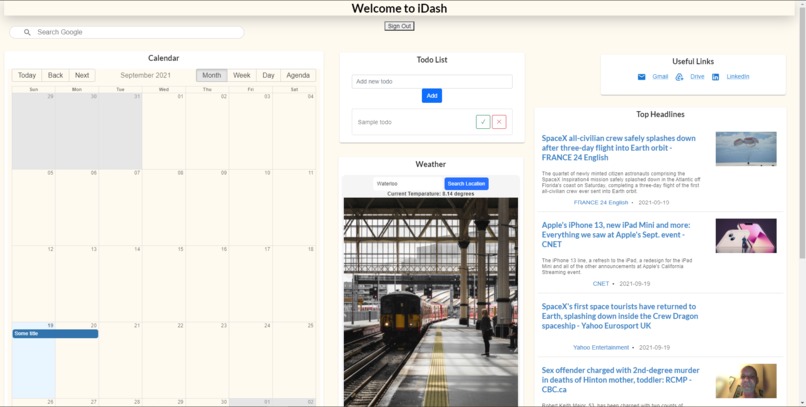The width and height of the screenshot is (806, 407).
Task: Open the Apple's iPhone 13 headline
Action: click(616, 235)
